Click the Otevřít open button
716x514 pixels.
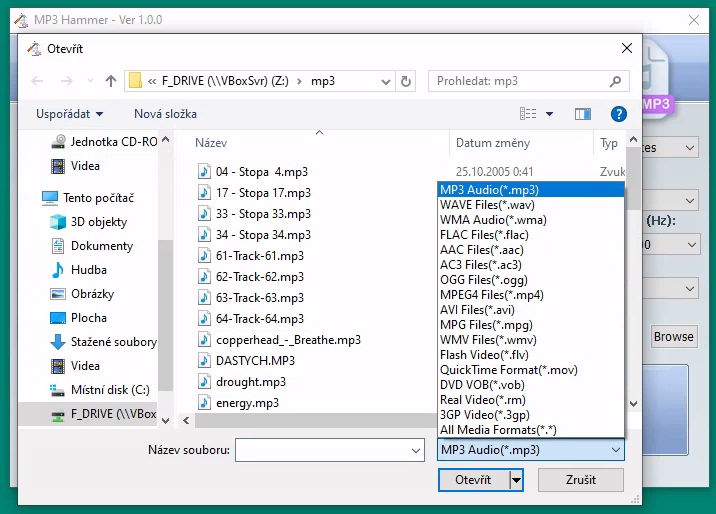tap(473, 480)
